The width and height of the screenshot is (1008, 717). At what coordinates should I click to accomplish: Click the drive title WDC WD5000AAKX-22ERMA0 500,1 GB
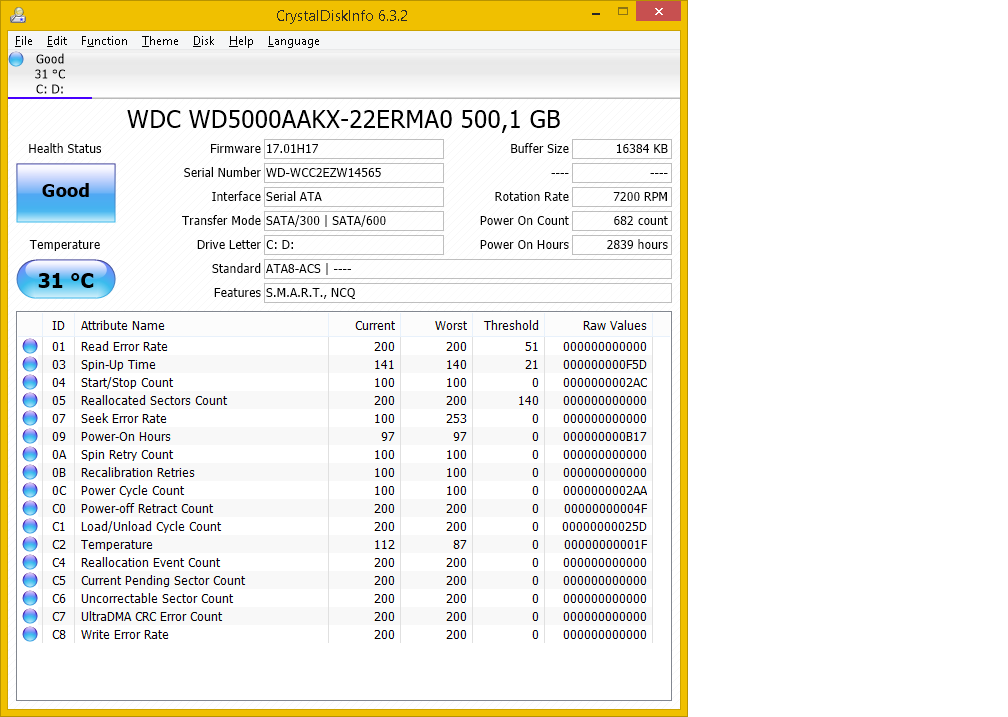(x=344, y=120)
